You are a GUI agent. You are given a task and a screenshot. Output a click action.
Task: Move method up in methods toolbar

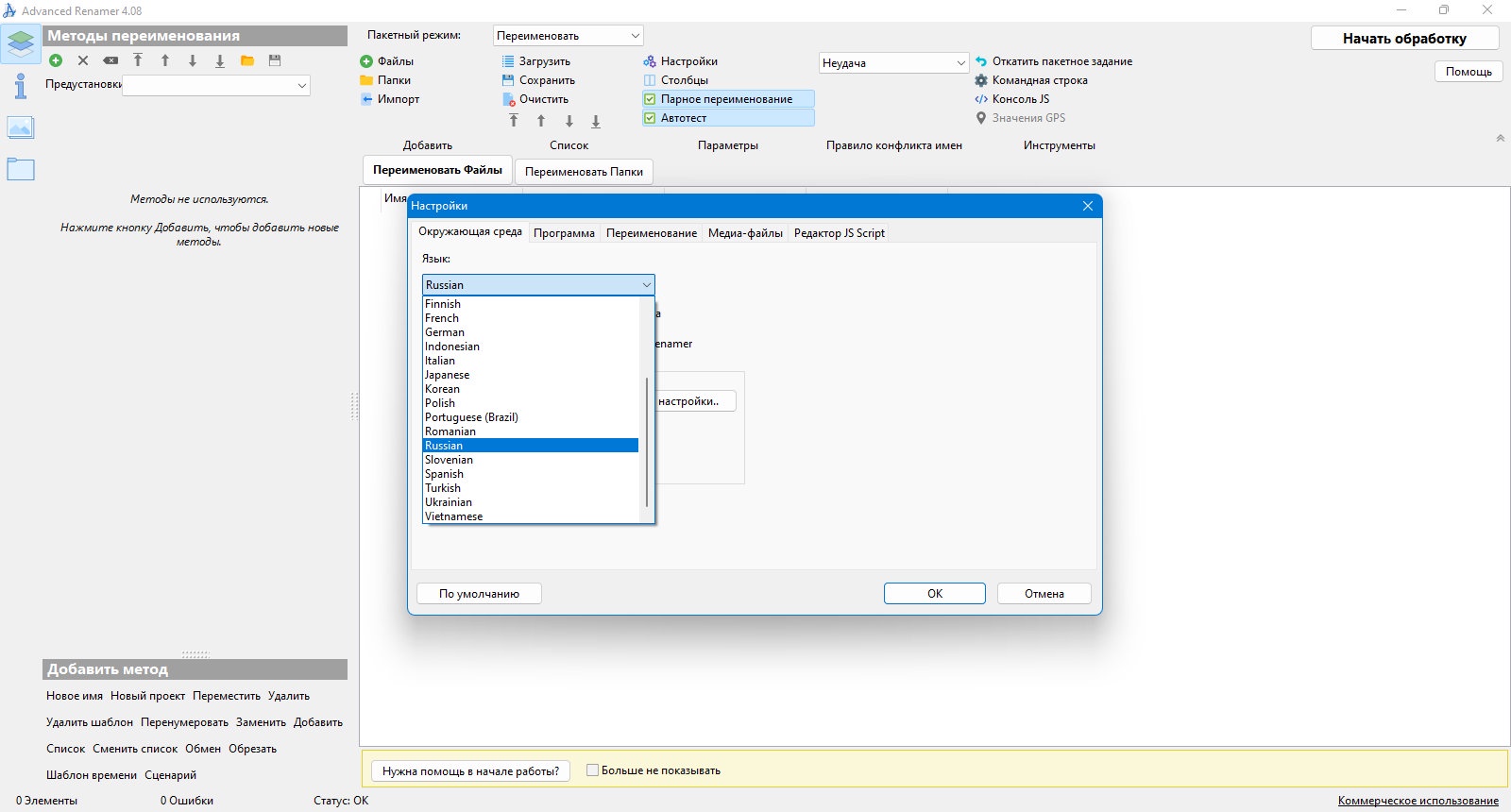165,60
